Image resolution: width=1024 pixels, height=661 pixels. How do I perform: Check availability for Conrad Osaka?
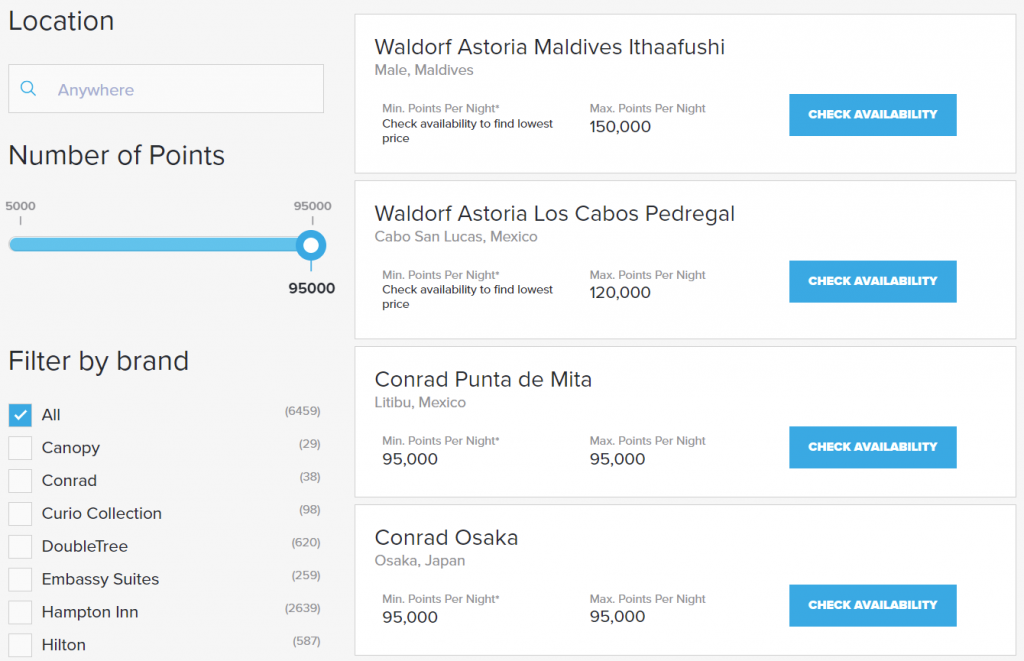pyautogui.click(x=872, y=605)
